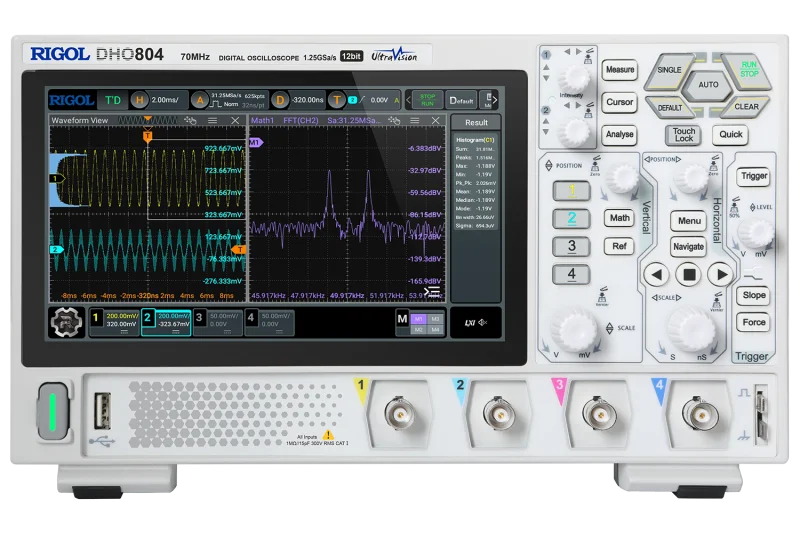800x533 pixels.
Task: Toggle hardware channel 2 button
Action: click(571, 218)
